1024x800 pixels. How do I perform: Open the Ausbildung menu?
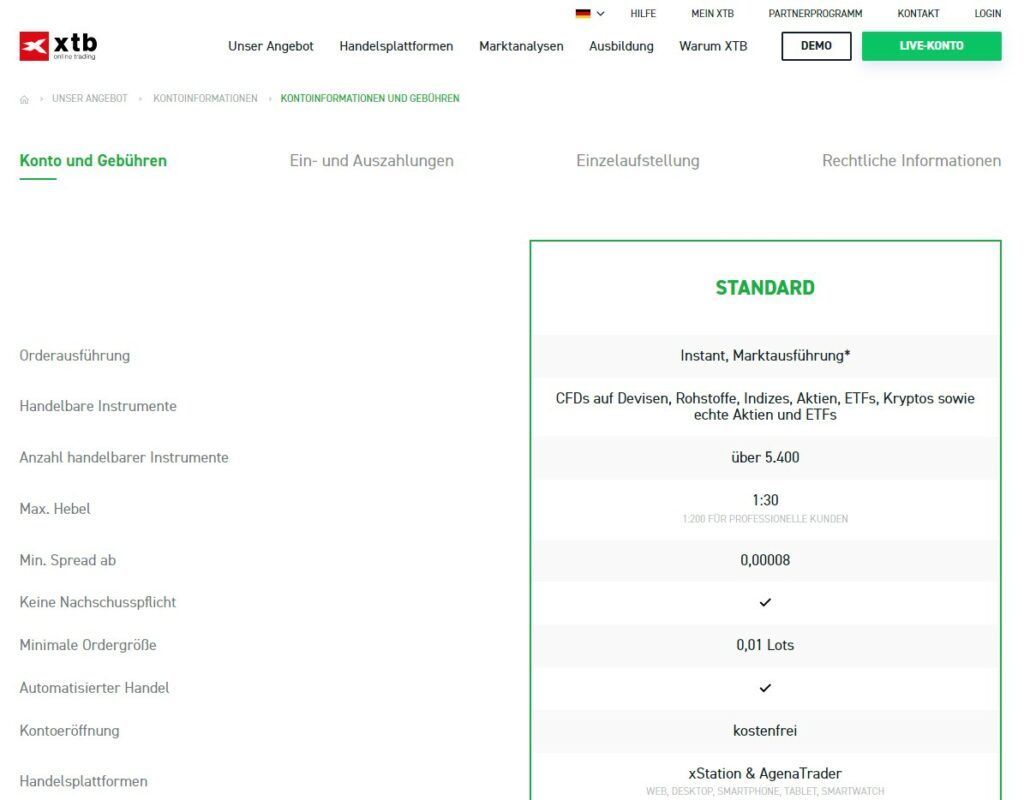pyautogui.click(x=621, y=46)
